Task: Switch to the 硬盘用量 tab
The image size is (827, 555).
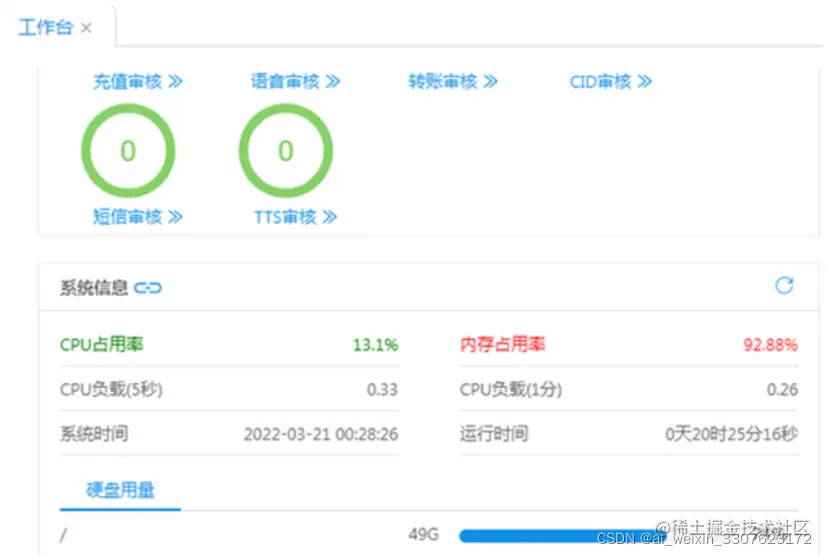Action: (120, 490)
